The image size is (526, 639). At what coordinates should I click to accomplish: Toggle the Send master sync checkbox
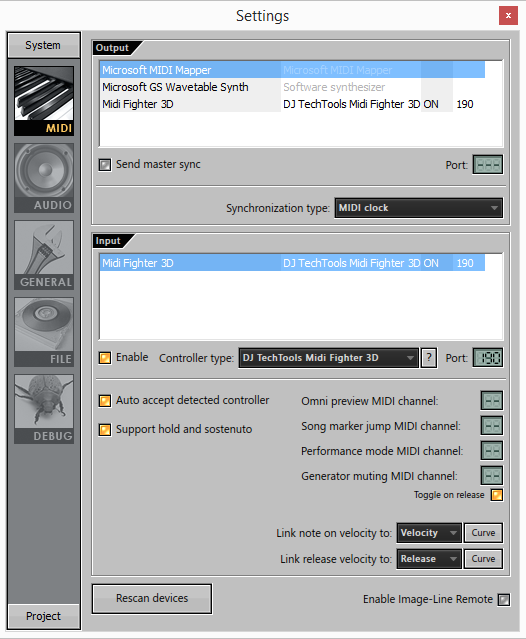pyautogui.click(x=105, y=165)
